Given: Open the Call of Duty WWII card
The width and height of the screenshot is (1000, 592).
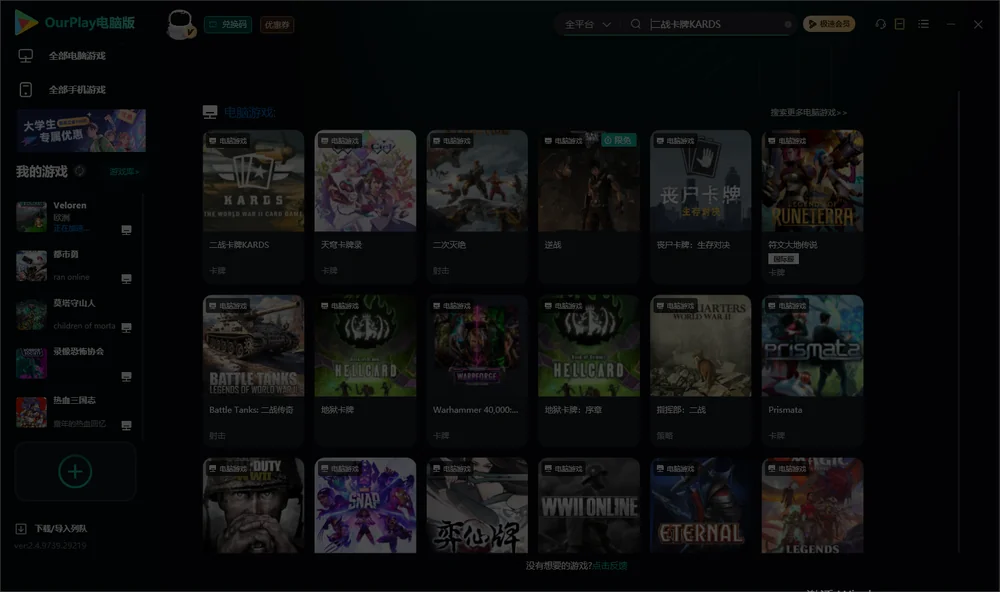Looking at the screenshot, I should [253, 505].
